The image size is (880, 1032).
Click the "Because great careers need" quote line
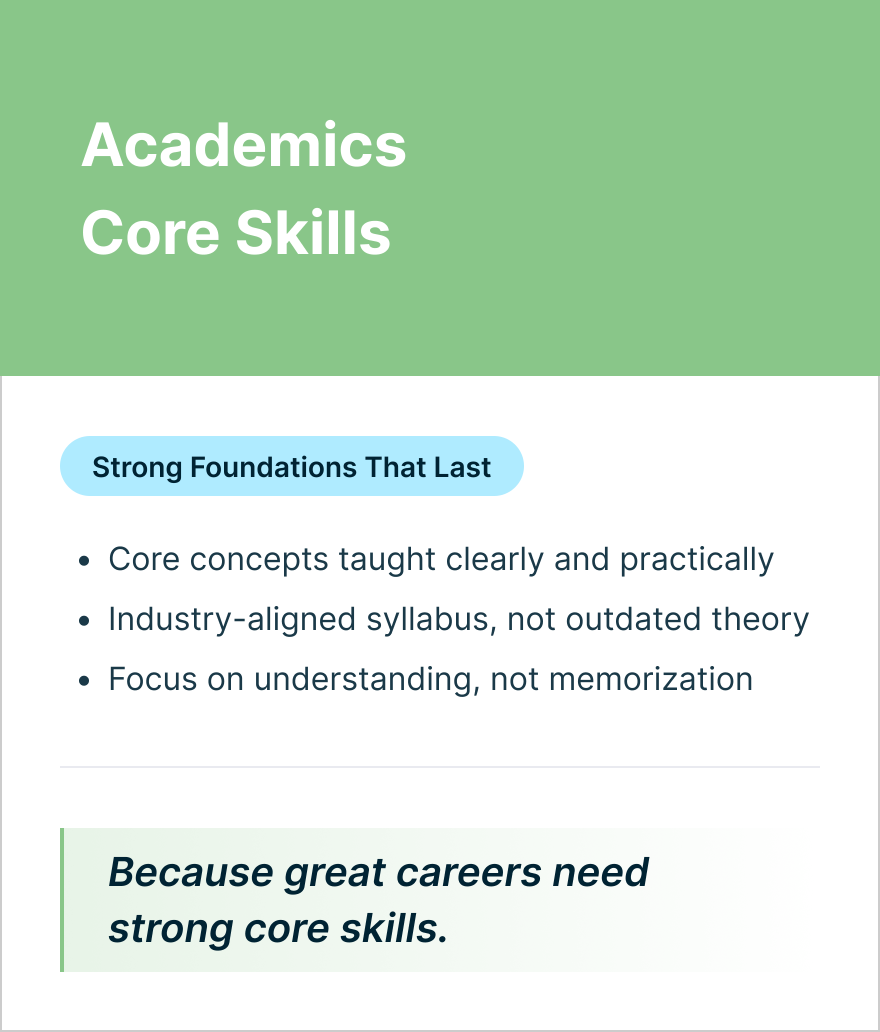[378, 872]
